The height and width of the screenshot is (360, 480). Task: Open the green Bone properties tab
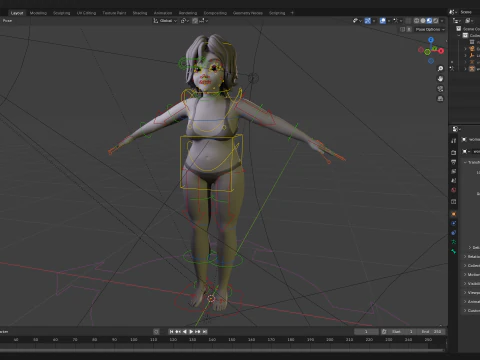point(453,251)
